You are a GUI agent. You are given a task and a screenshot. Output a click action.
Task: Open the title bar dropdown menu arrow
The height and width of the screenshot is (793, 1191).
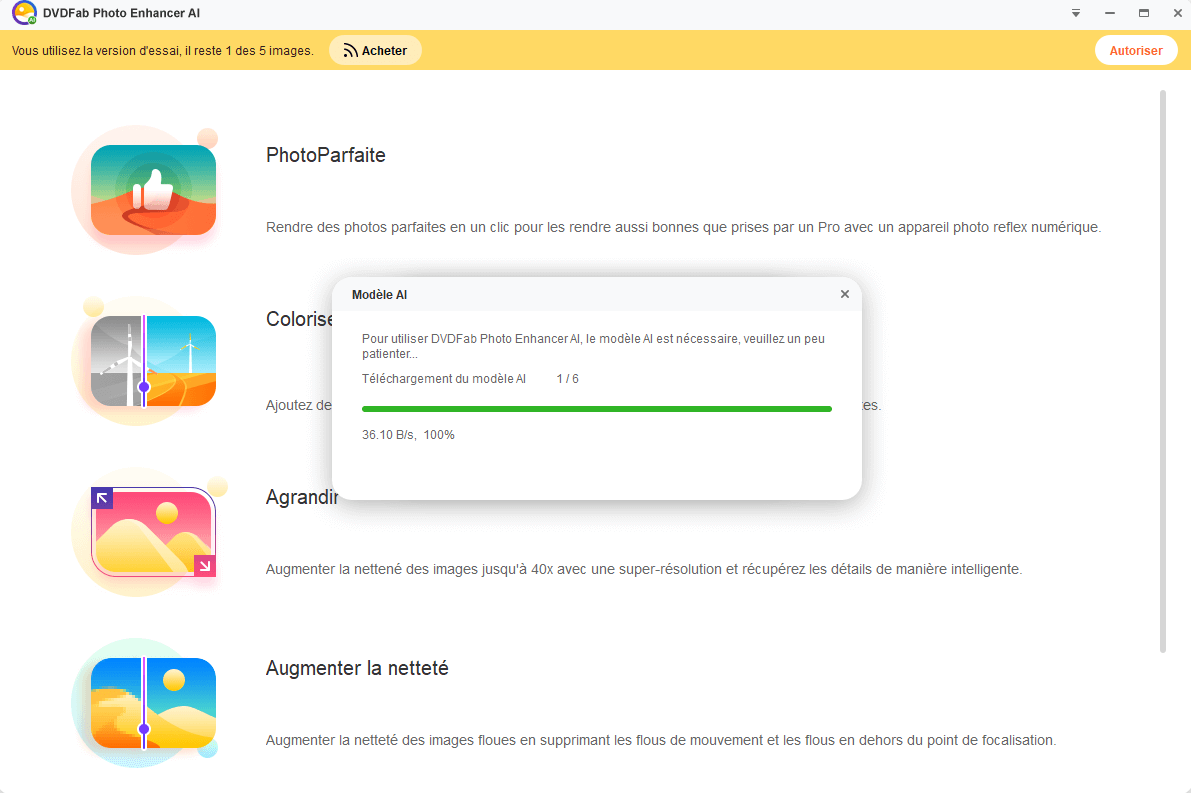point(1076,13)
